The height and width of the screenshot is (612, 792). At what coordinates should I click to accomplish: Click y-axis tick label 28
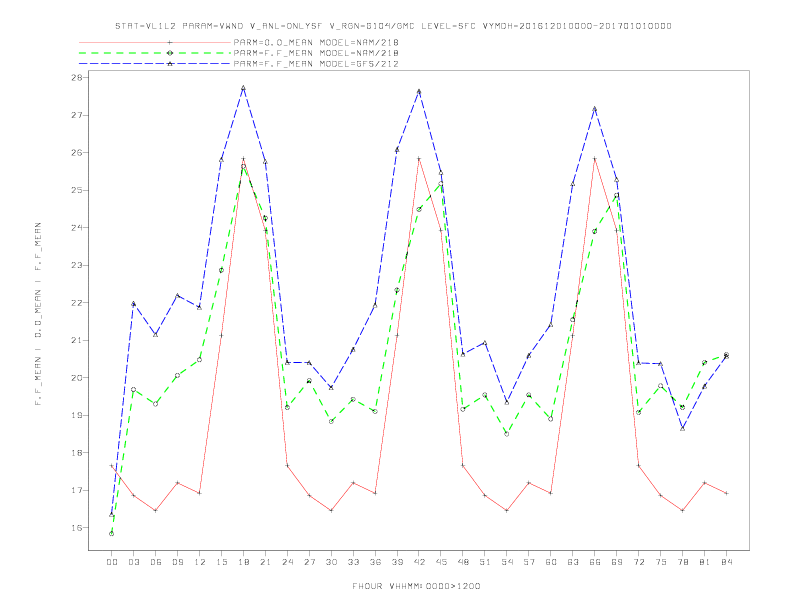[x=76, y=77]
